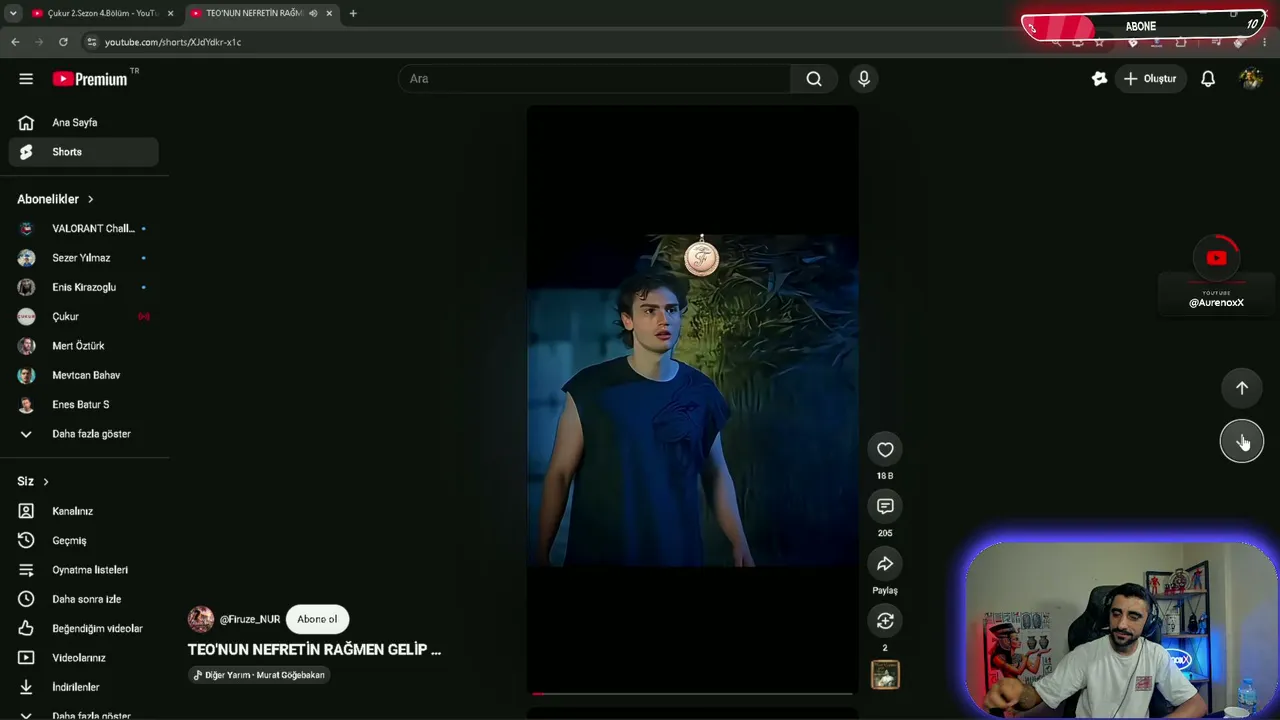1280x720 pixels.
Task: Seek using the Short's red progress bar
Action: coord(692,693)
